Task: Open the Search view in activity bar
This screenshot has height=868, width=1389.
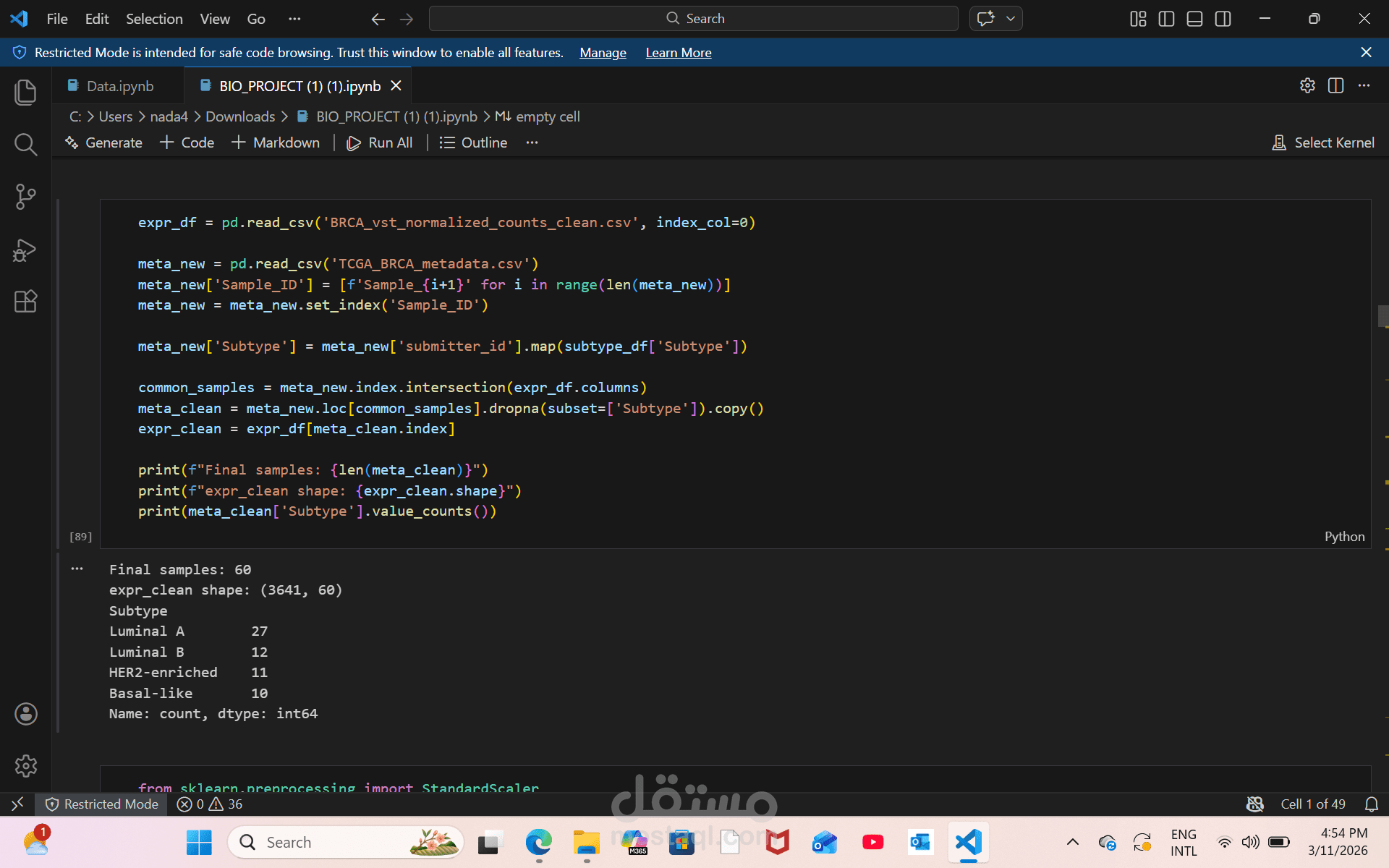Action: tap(25, 144)
